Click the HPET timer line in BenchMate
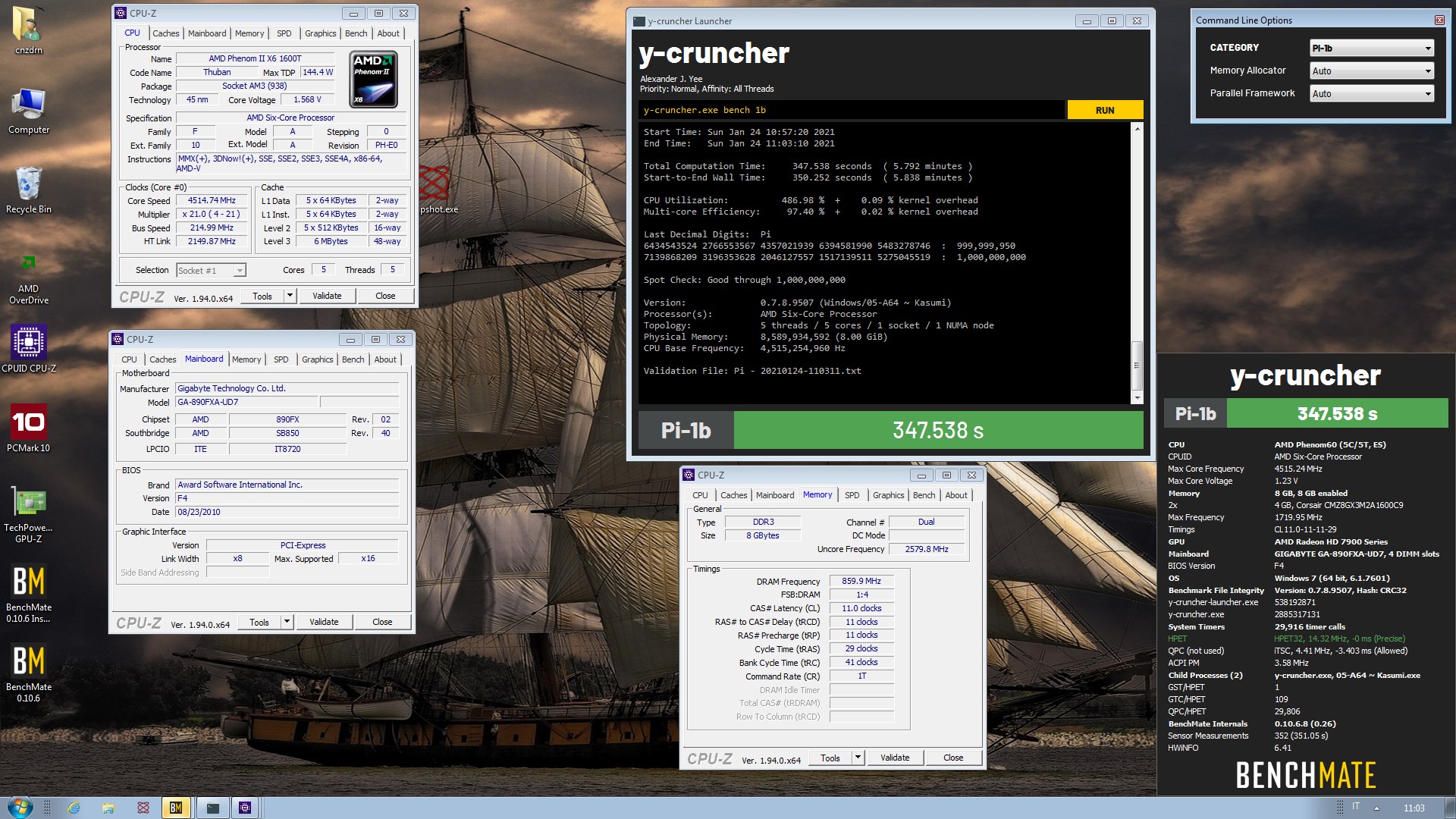This screenshot has height=819, width=1456. point(1287,639)
